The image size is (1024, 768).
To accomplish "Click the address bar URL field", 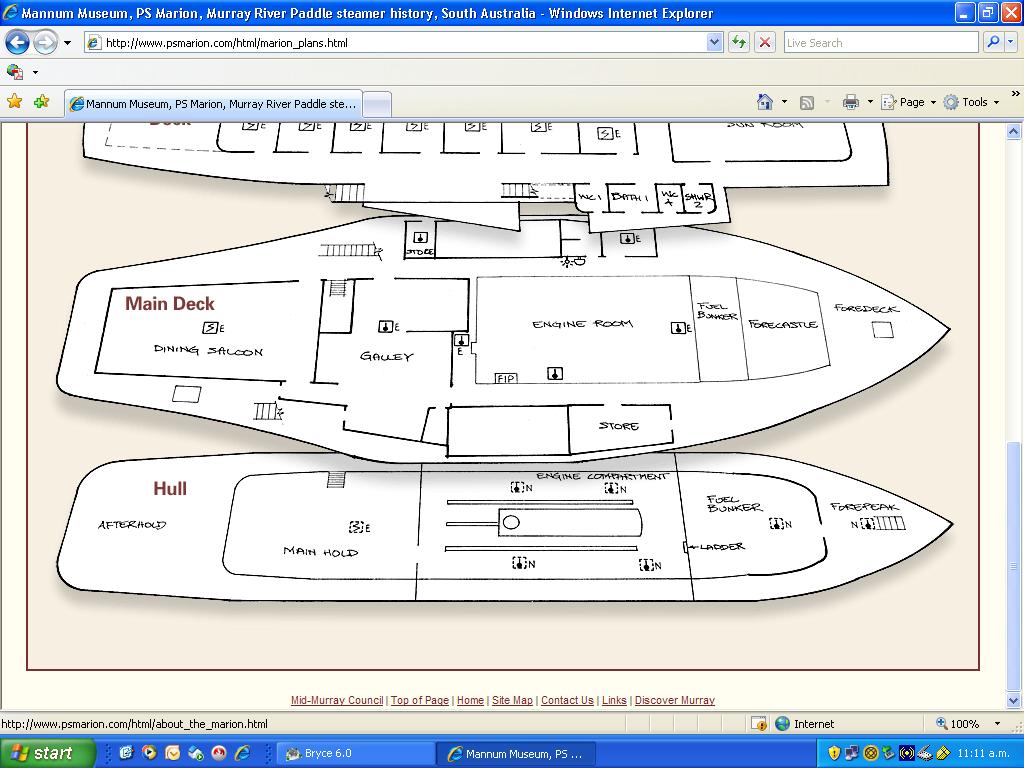I will [x=394, y=43].
